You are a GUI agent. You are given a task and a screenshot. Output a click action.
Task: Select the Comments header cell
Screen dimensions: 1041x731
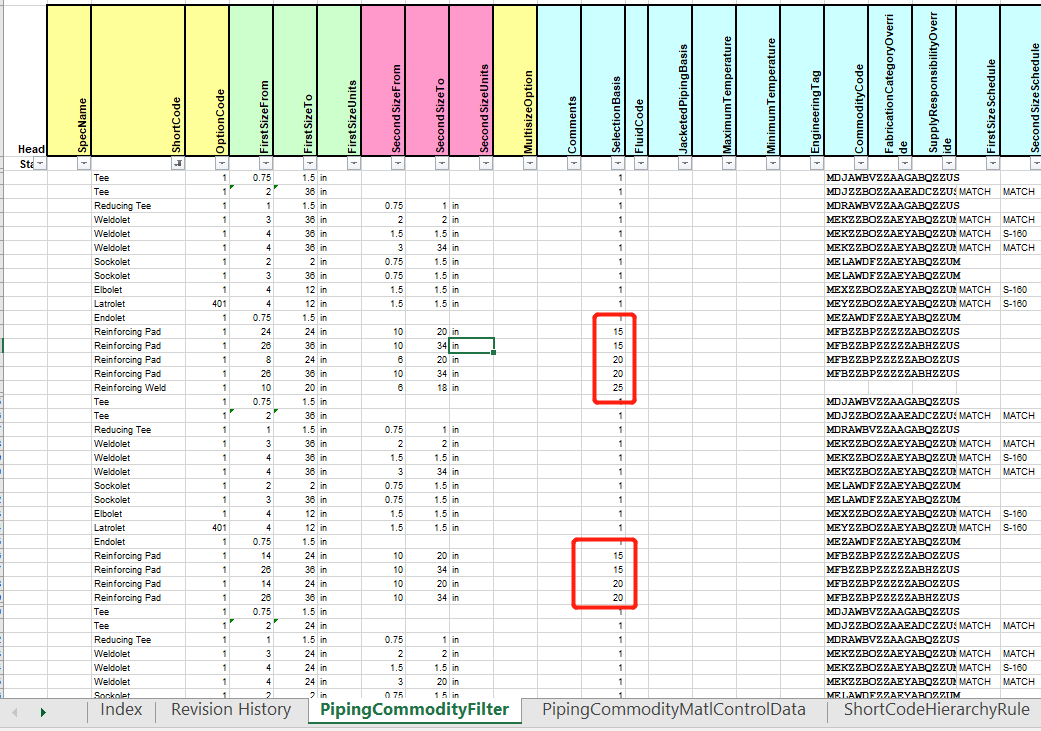559,80
